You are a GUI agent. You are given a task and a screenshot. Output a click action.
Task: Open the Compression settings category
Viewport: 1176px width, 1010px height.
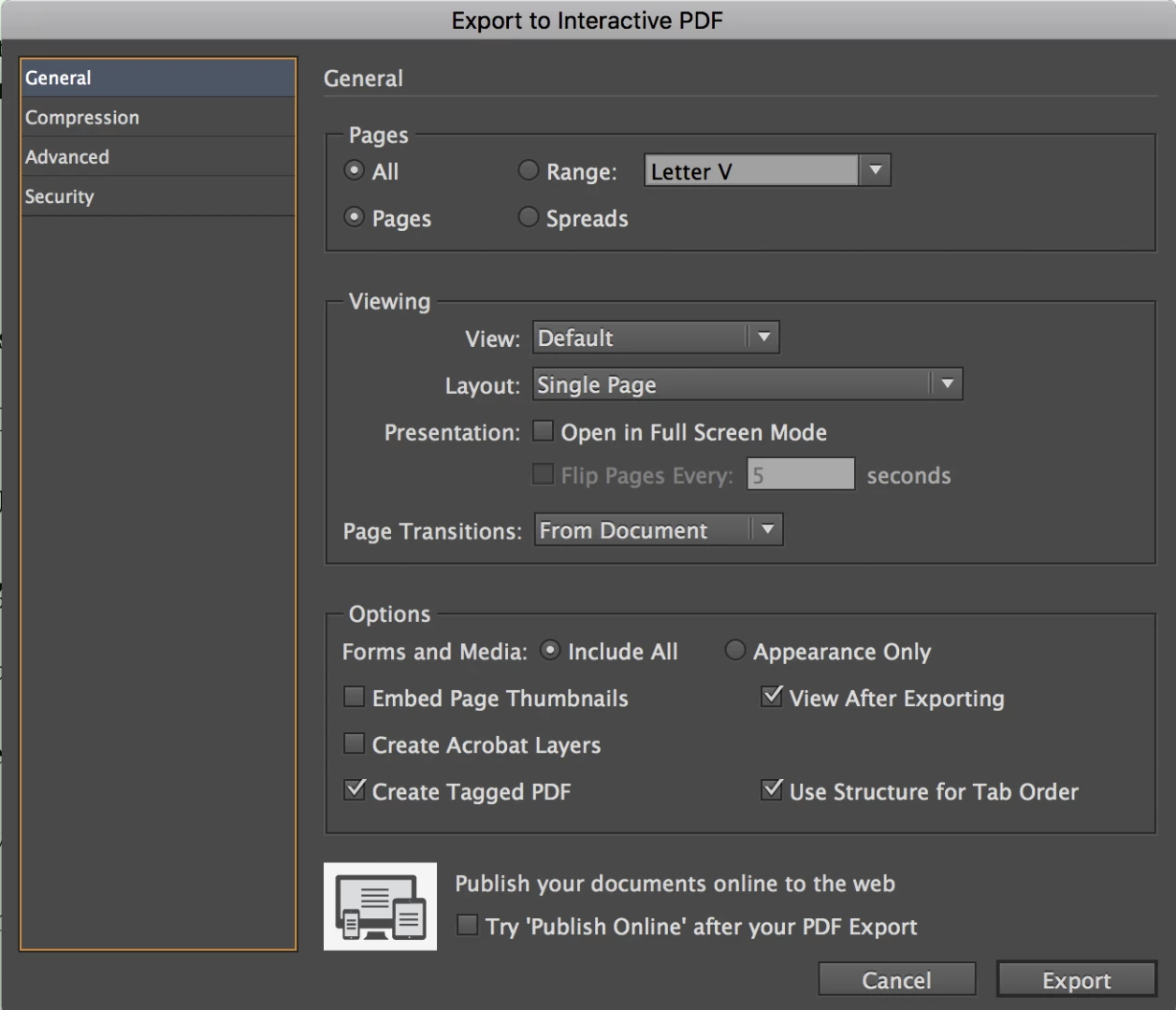[x=158, y=118]
